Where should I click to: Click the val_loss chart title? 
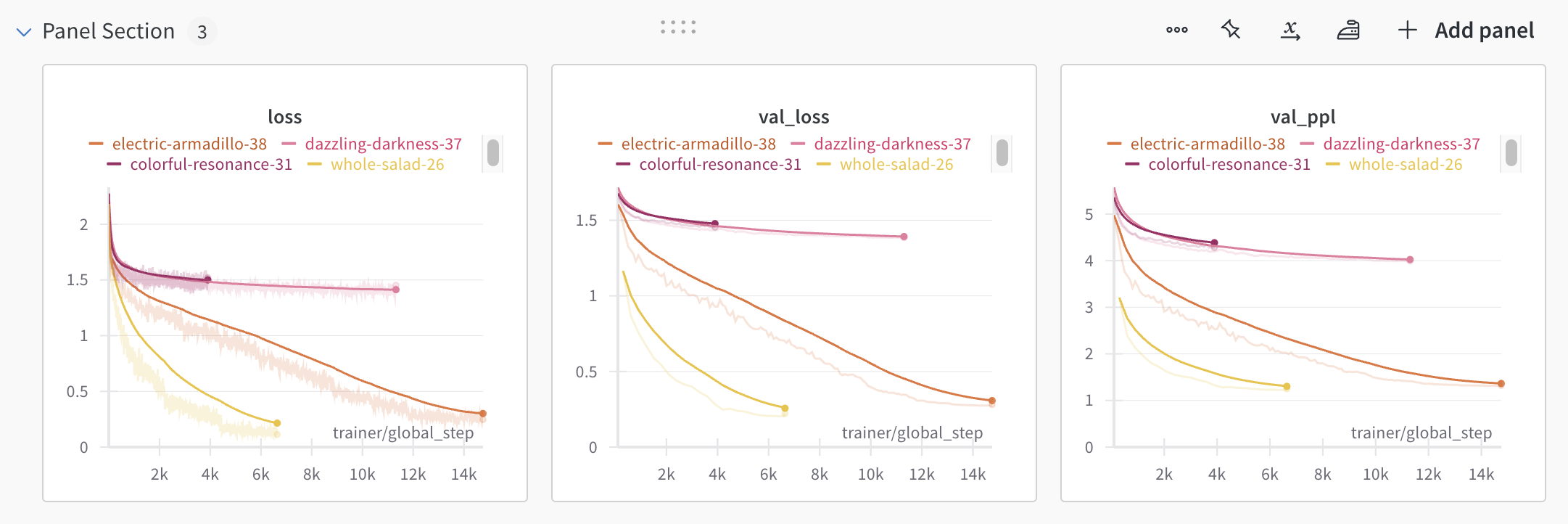click(793, 117)
